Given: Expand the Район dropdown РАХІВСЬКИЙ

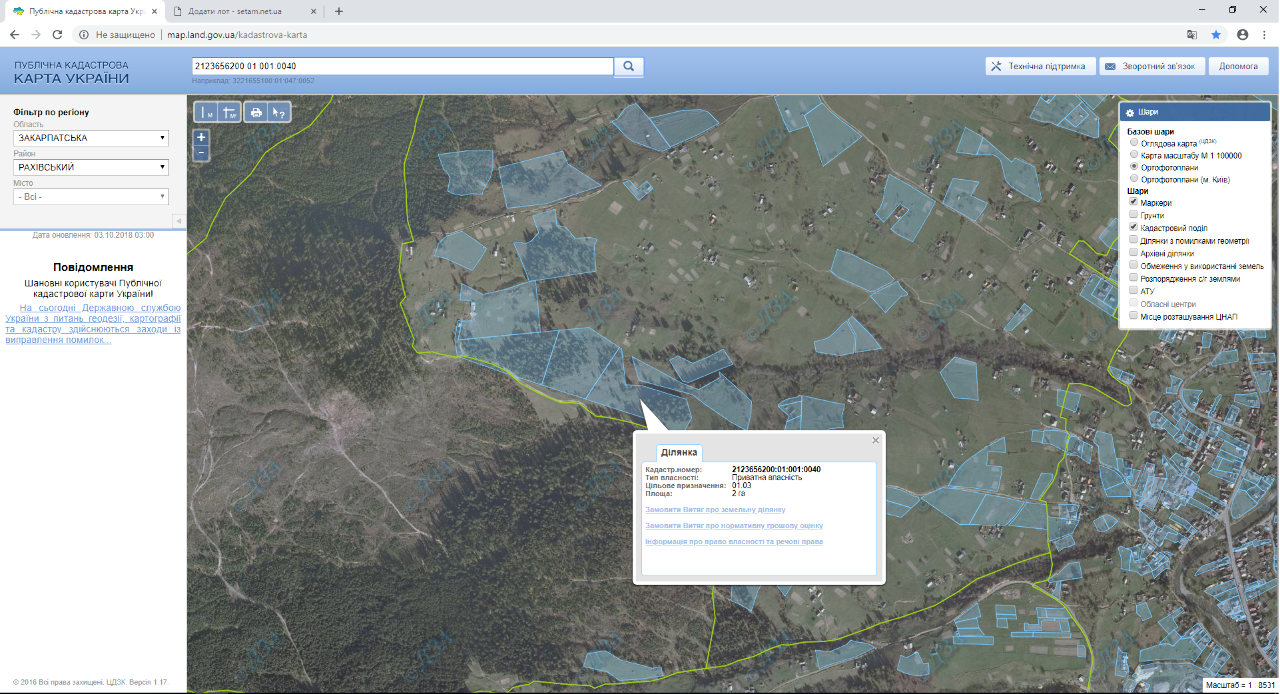Looking at the screenshot, I should click(91, 168).
